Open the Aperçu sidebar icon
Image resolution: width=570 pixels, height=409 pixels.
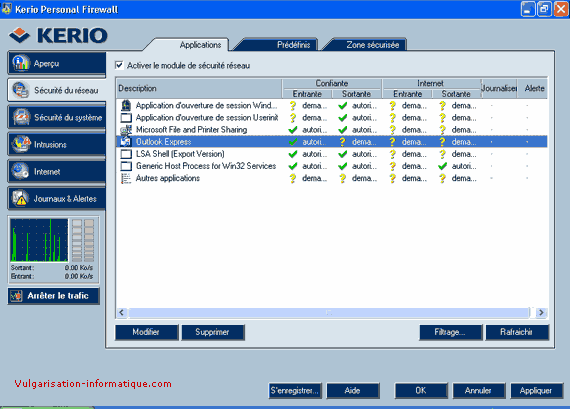[21, 63]
